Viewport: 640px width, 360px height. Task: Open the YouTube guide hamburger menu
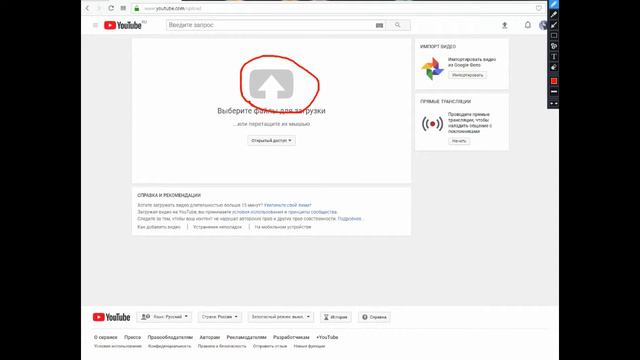click(x=96, y=25)
